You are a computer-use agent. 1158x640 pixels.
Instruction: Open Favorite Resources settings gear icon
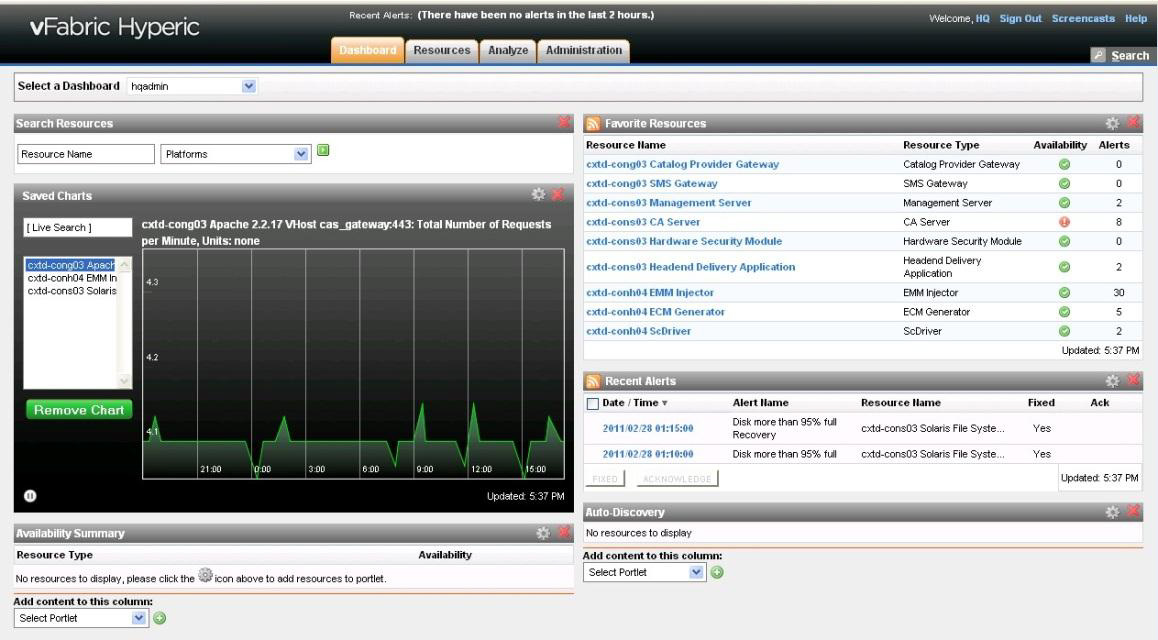1112,123
